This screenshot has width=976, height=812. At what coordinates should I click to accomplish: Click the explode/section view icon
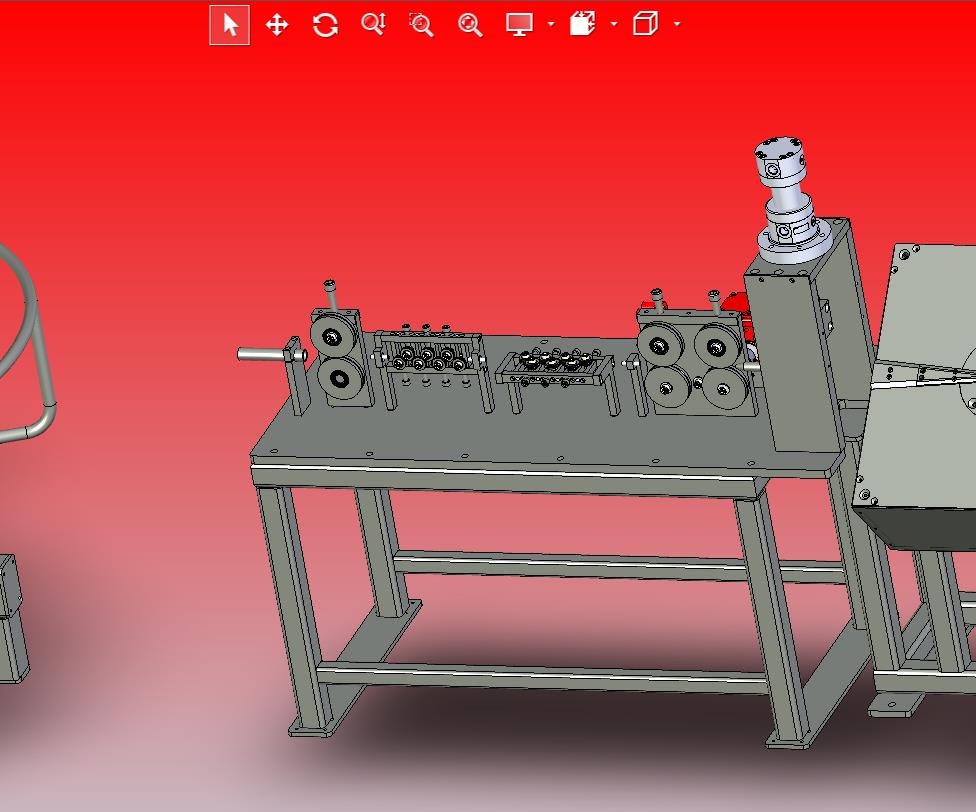[x=583, y=24]
